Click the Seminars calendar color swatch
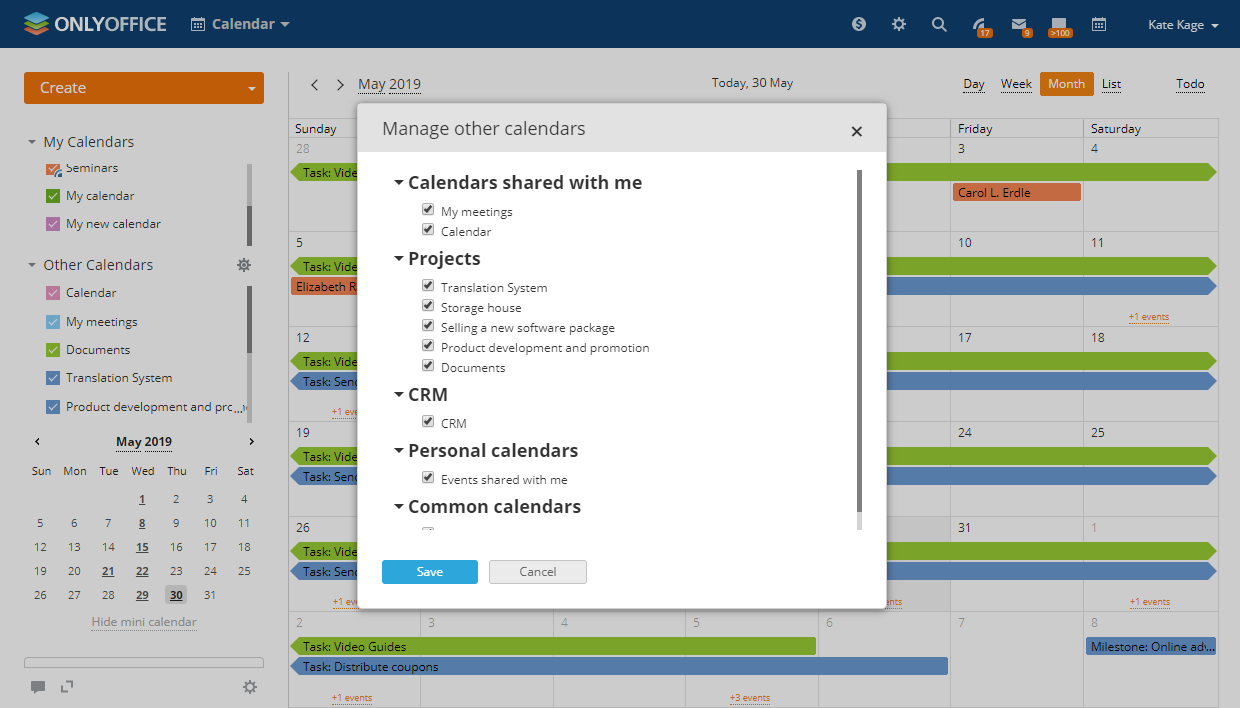Viewport: 1240px width, 708px height. (54, 169)
